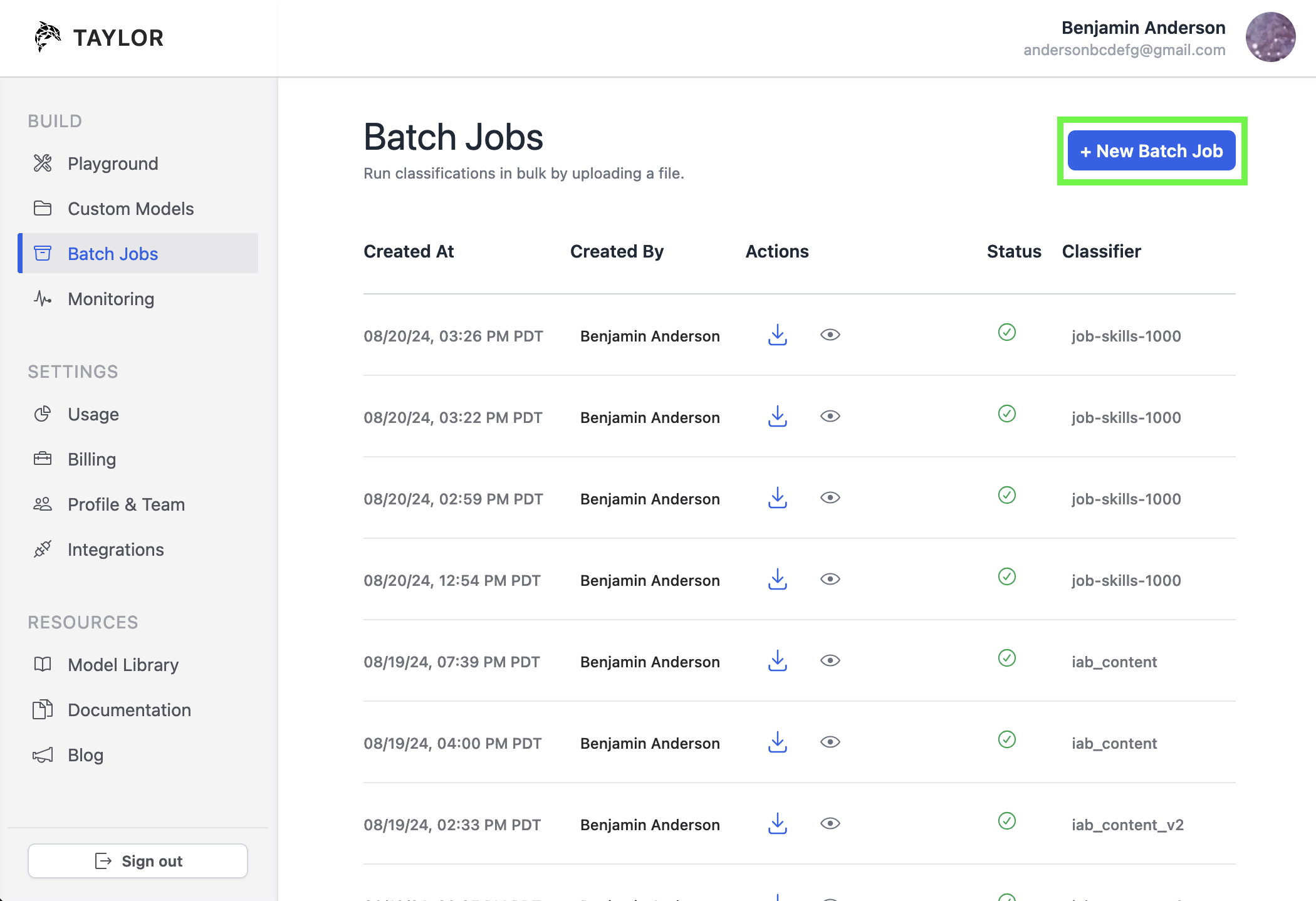1316x901 pixels.
Task: View details of 07:39 PM job via eye icon
Action: pos(830,660)
